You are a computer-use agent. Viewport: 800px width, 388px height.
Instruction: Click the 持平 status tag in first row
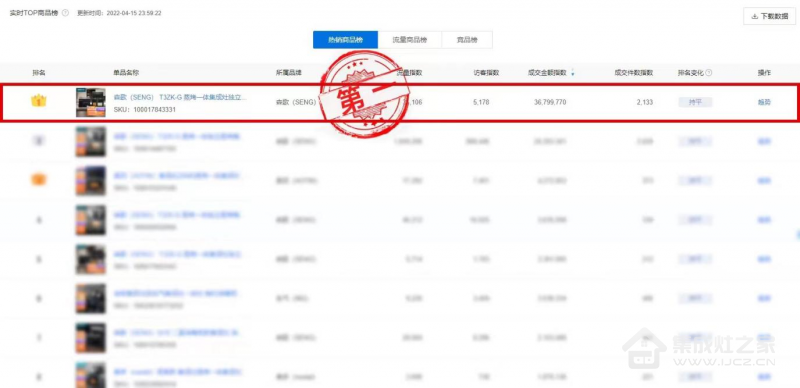695,102
